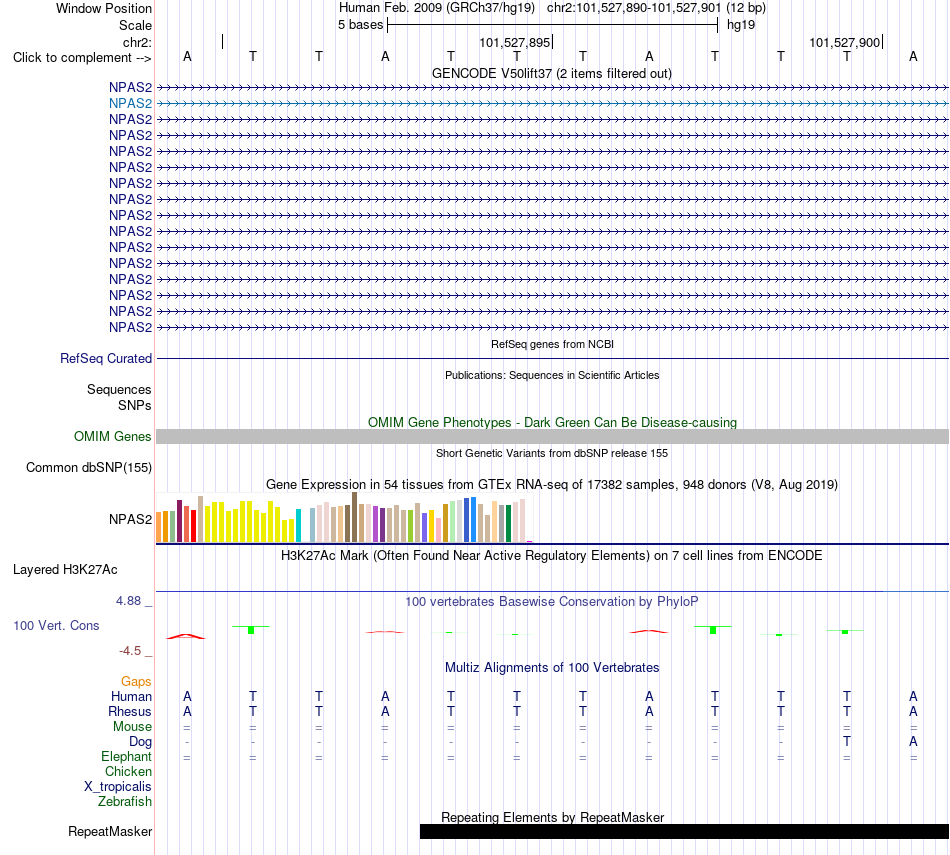Select the Human alignment row label
This screenshot has height=855, width=950.
click(131, 697)
